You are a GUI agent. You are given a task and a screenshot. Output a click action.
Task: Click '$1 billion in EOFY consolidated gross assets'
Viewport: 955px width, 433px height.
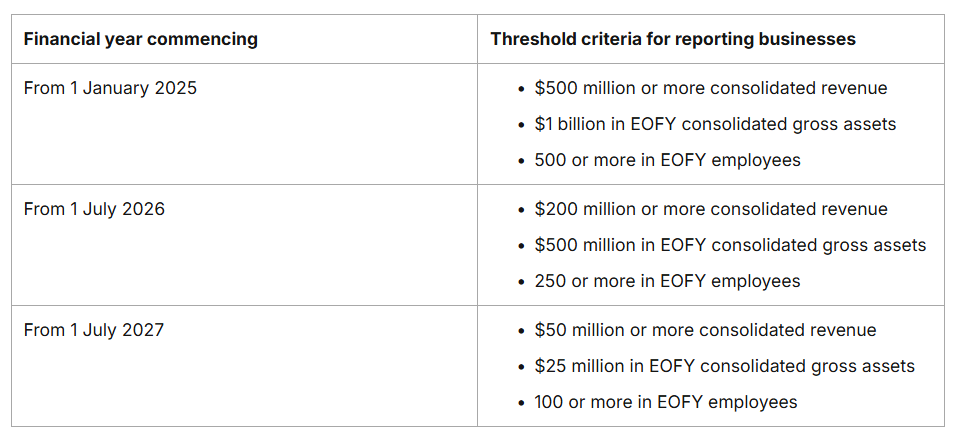(x=715, y=124)
